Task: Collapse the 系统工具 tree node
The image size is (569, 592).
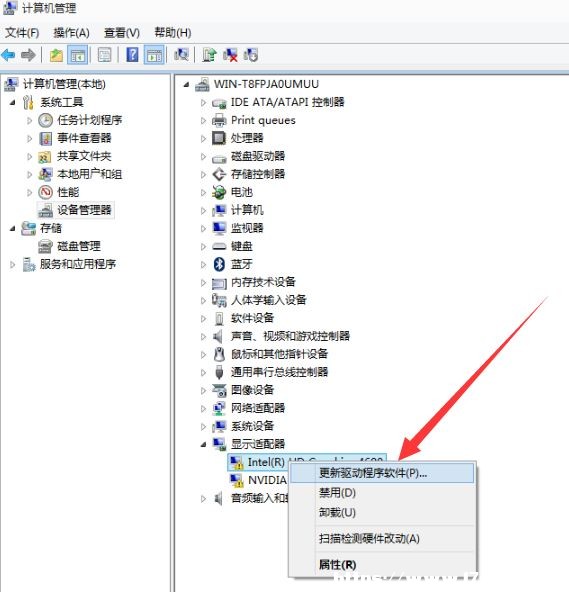Action: click(x=12, y=102)
